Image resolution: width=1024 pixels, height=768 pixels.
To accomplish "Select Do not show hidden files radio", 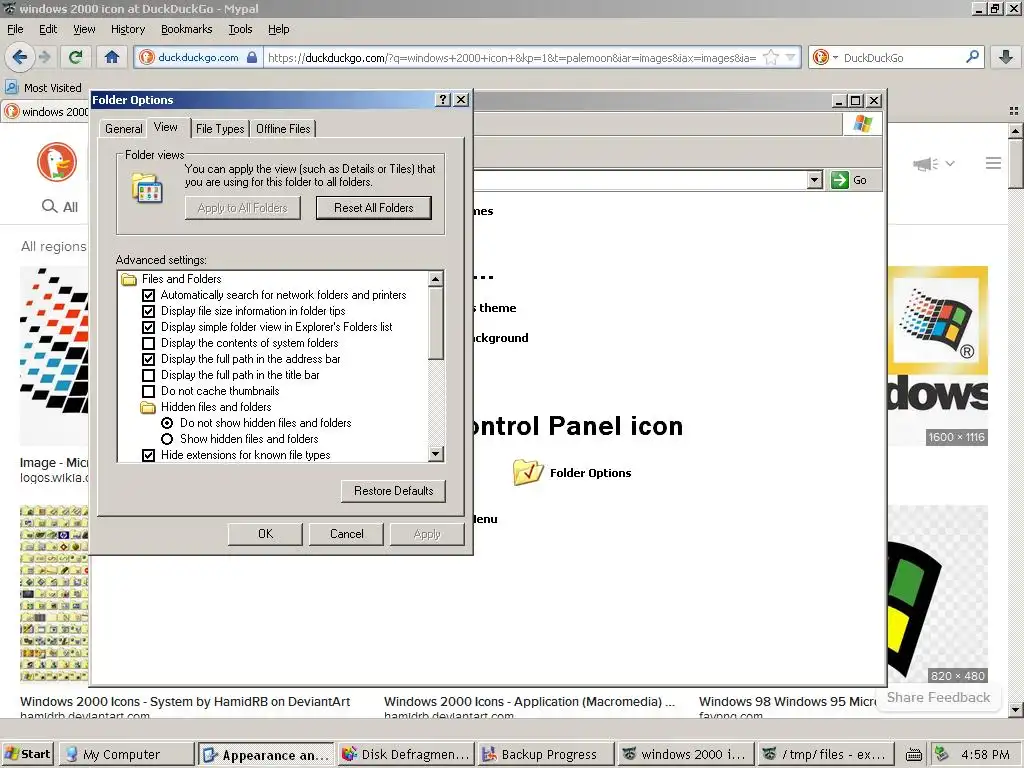I will pyautogui.click(x=167, y=423).
